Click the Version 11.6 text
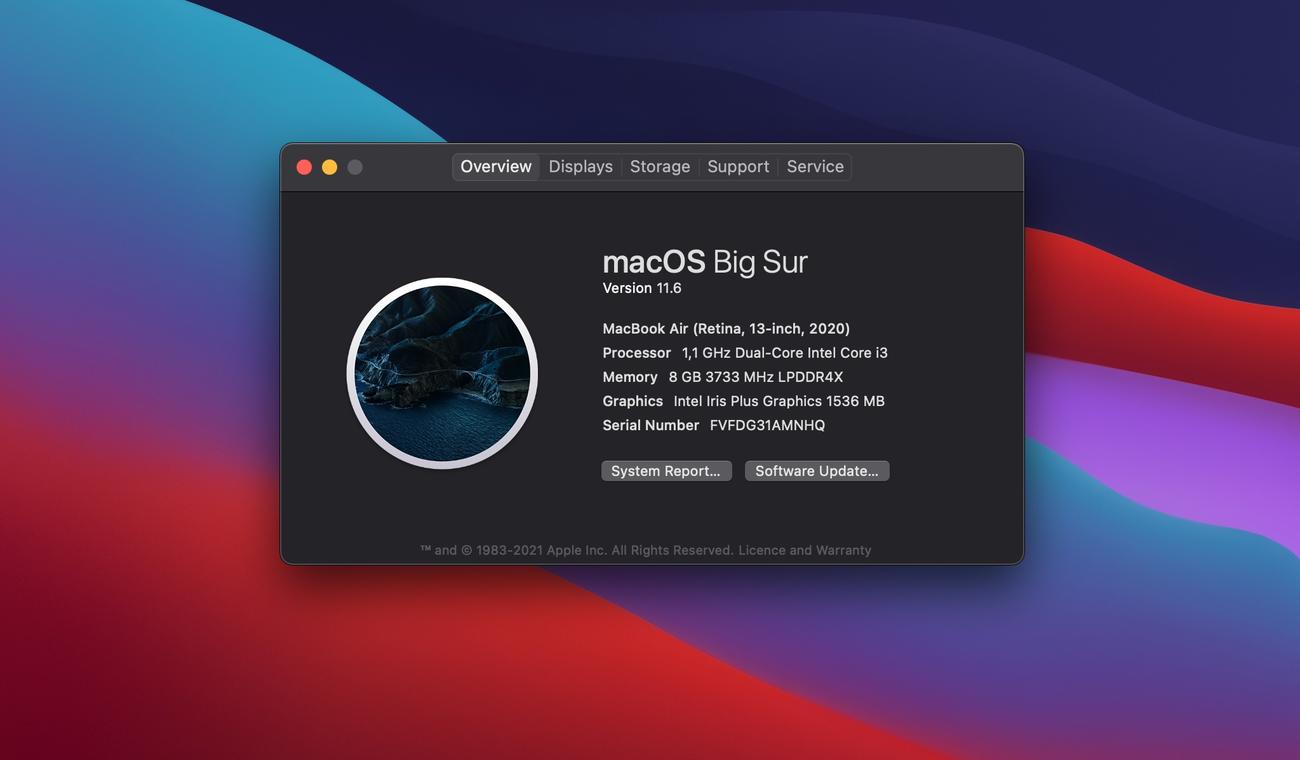This screenshot has width=1300, height=760. pyautogui.click(x=642, y=288)
